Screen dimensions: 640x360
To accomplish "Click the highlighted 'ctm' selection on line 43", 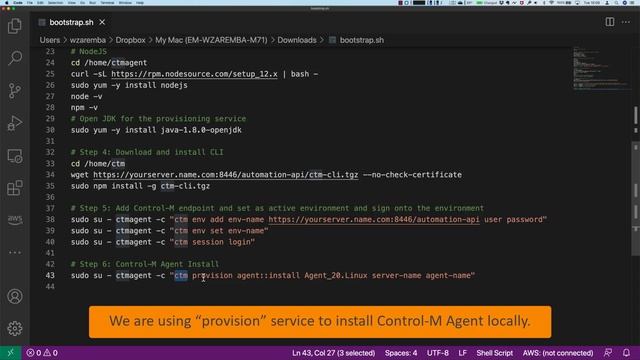I will [181, 275].
